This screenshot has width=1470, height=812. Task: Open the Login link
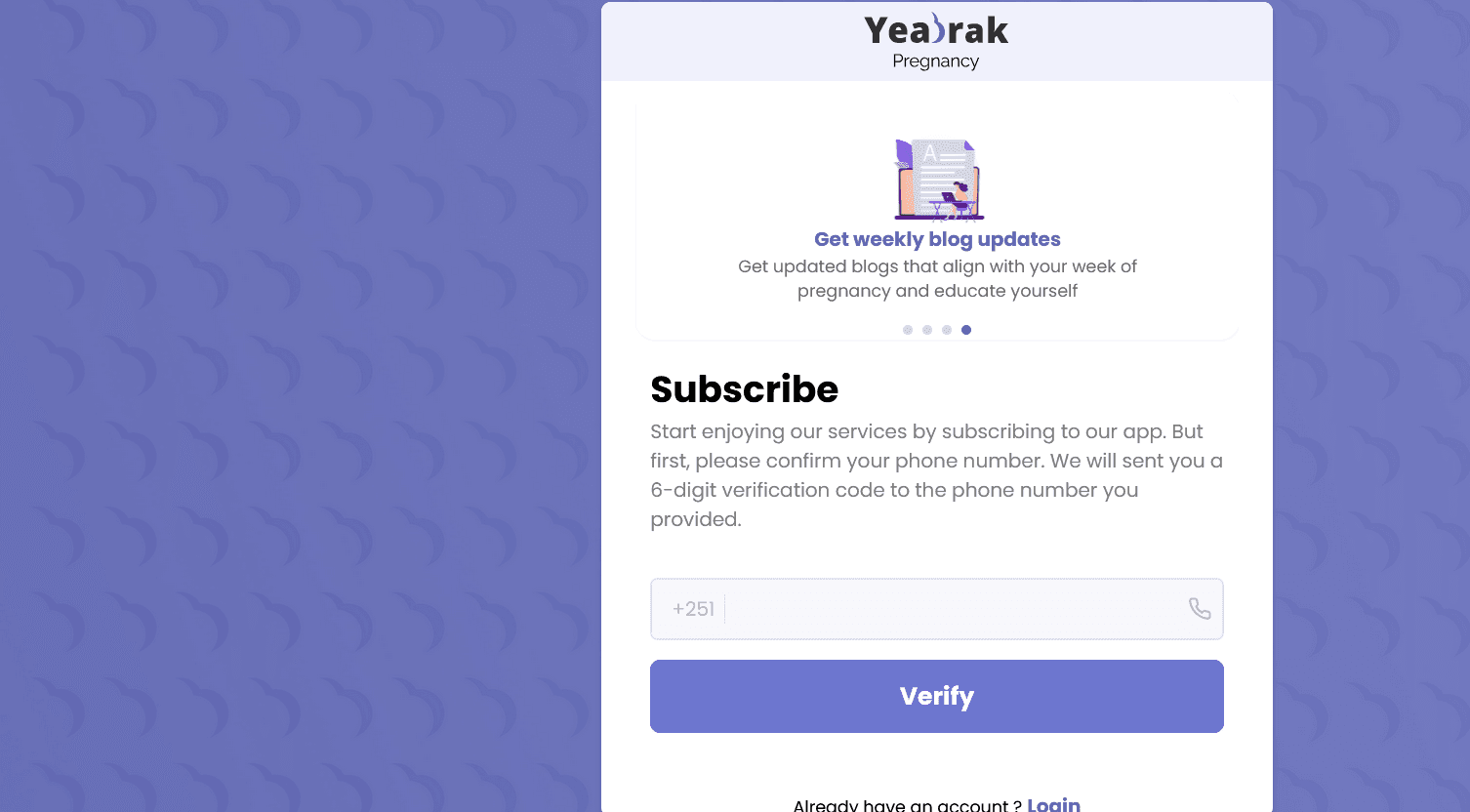coord(1053,804)
